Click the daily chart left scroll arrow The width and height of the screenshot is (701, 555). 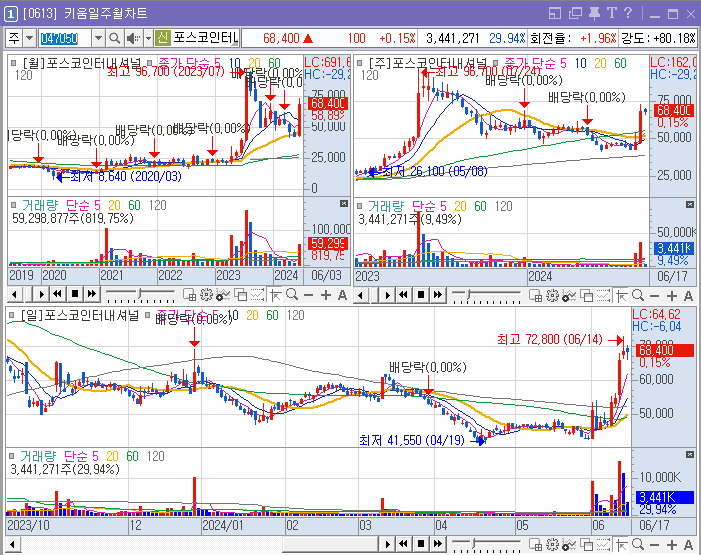point(13,544)
